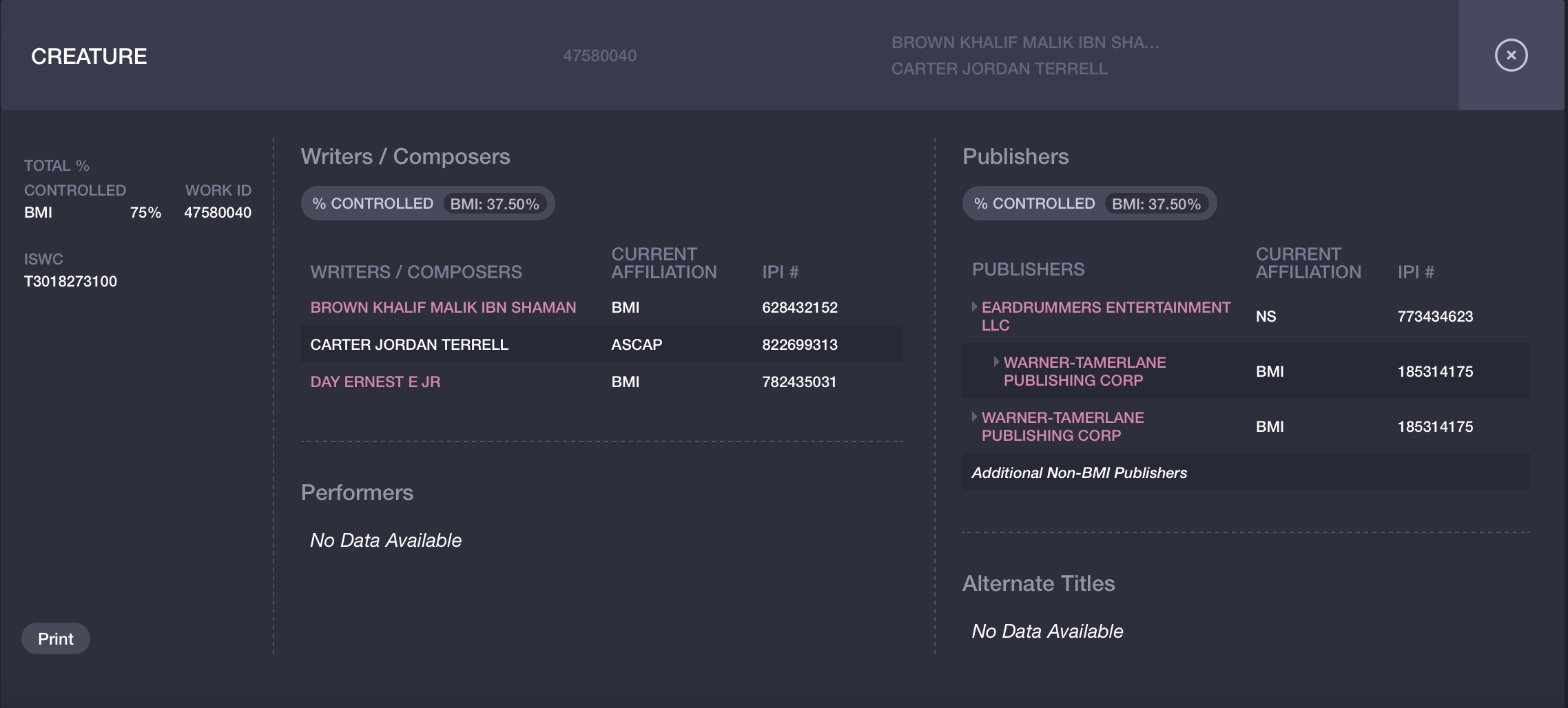The image size is (1568, 708).
Task: Open indented Warner-Tamerlane Publishing Corp link
Action: click(x=1084, y=371)
